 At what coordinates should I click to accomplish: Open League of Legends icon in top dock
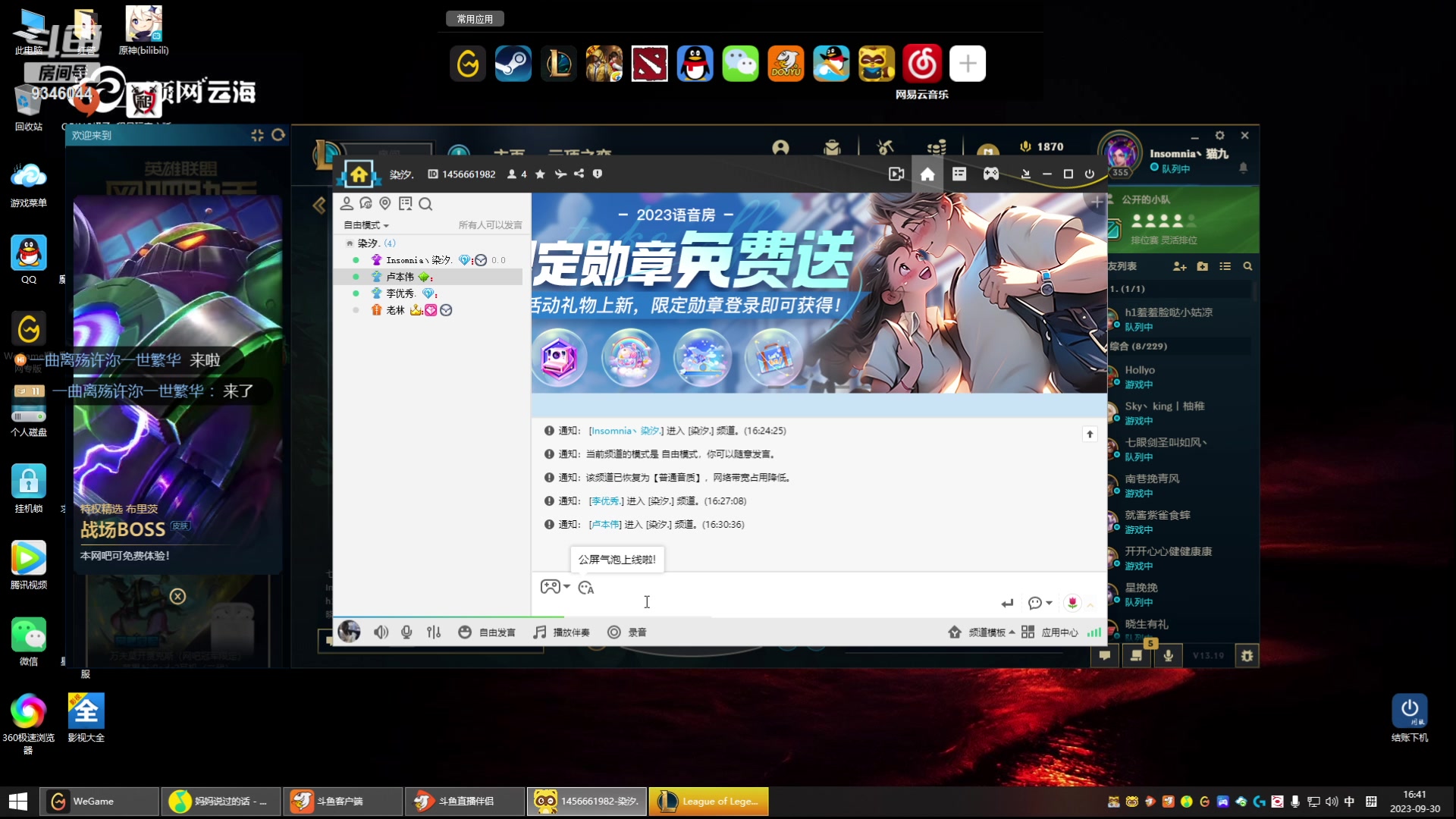pyautogui.click(x=559, y=64)
